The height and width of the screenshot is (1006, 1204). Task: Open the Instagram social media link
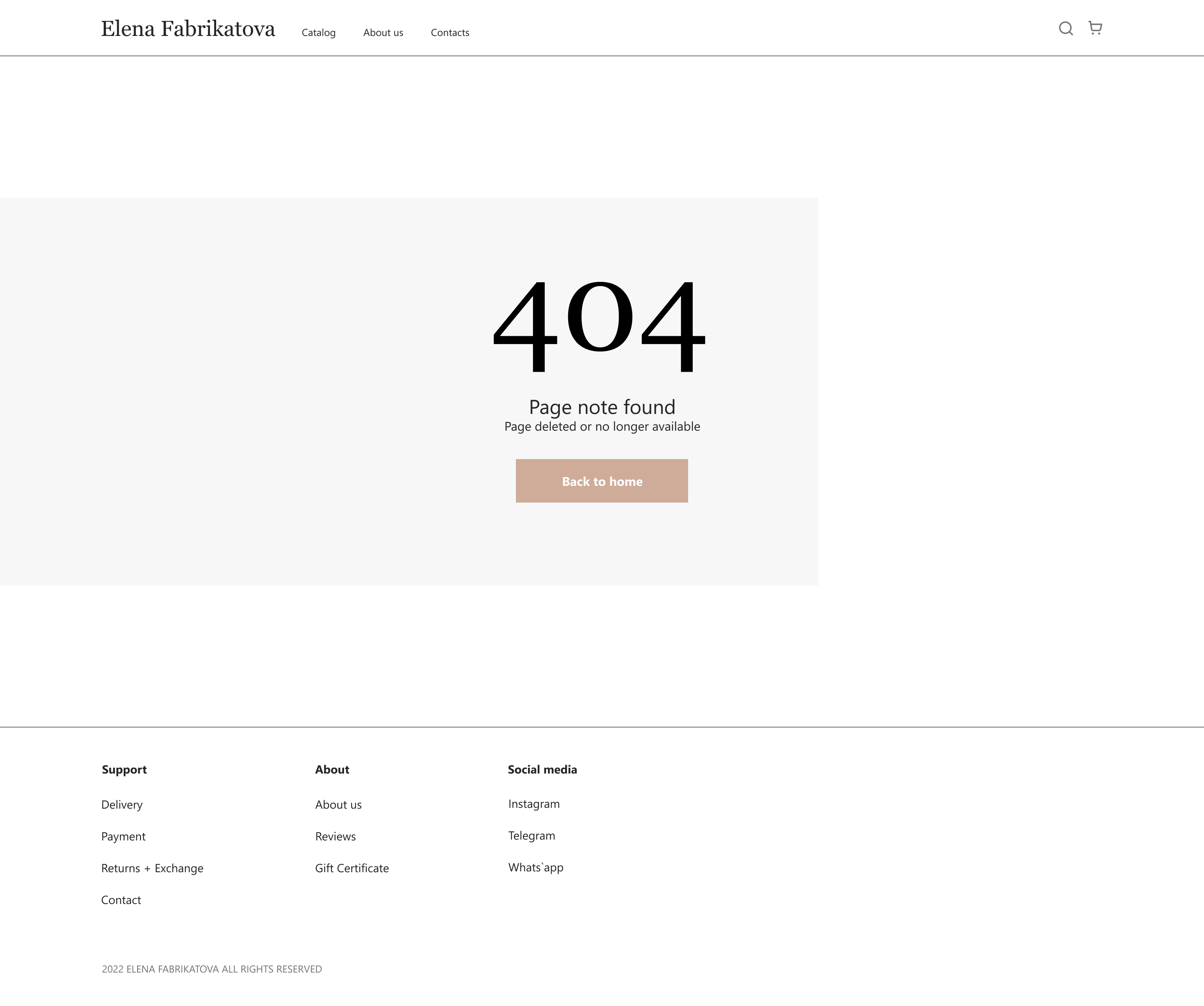tap(533, 804)
